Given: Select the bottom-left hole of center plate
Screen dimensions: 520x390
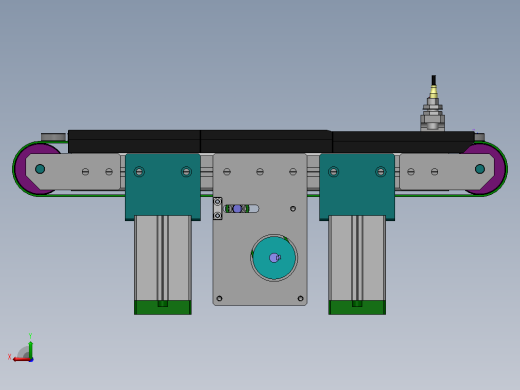Looking at the screenshot, I should click(219, 298).
